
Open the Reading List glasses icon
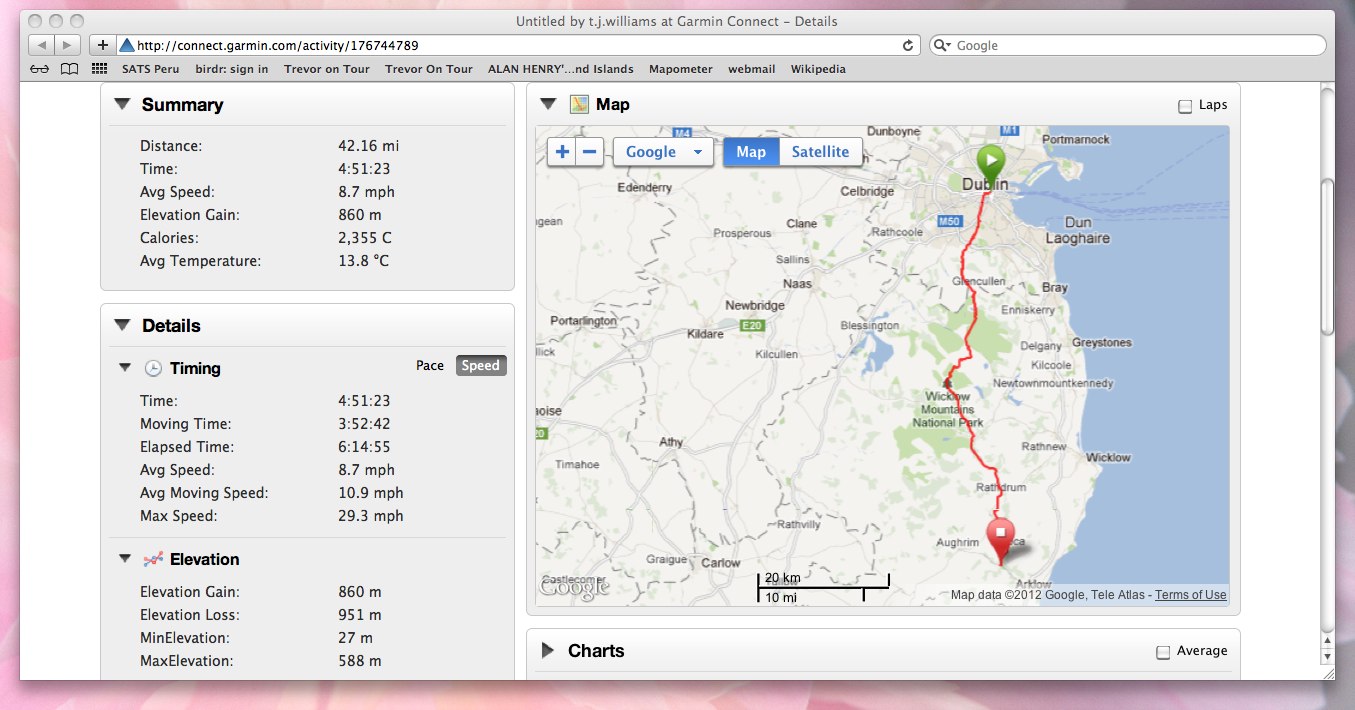(40, 69)
